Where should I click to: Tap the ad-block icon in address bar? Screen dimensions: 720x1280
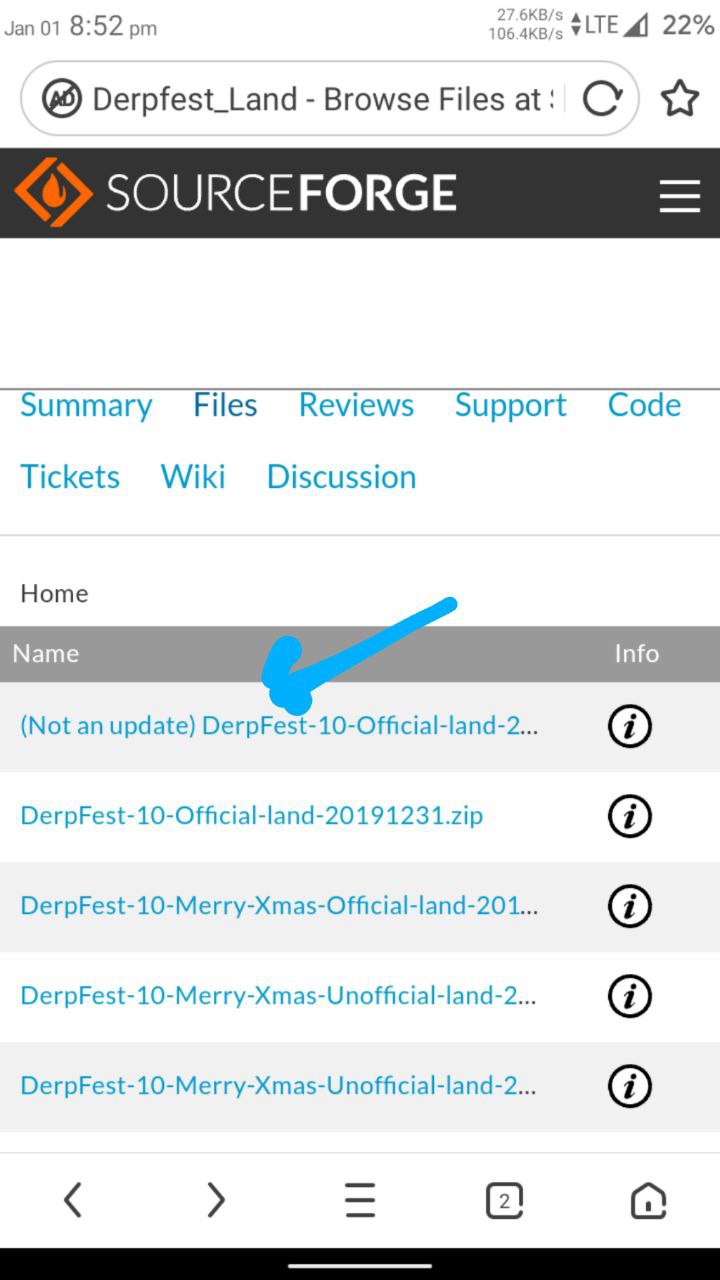pyautogui.click(x=61, y=98)
